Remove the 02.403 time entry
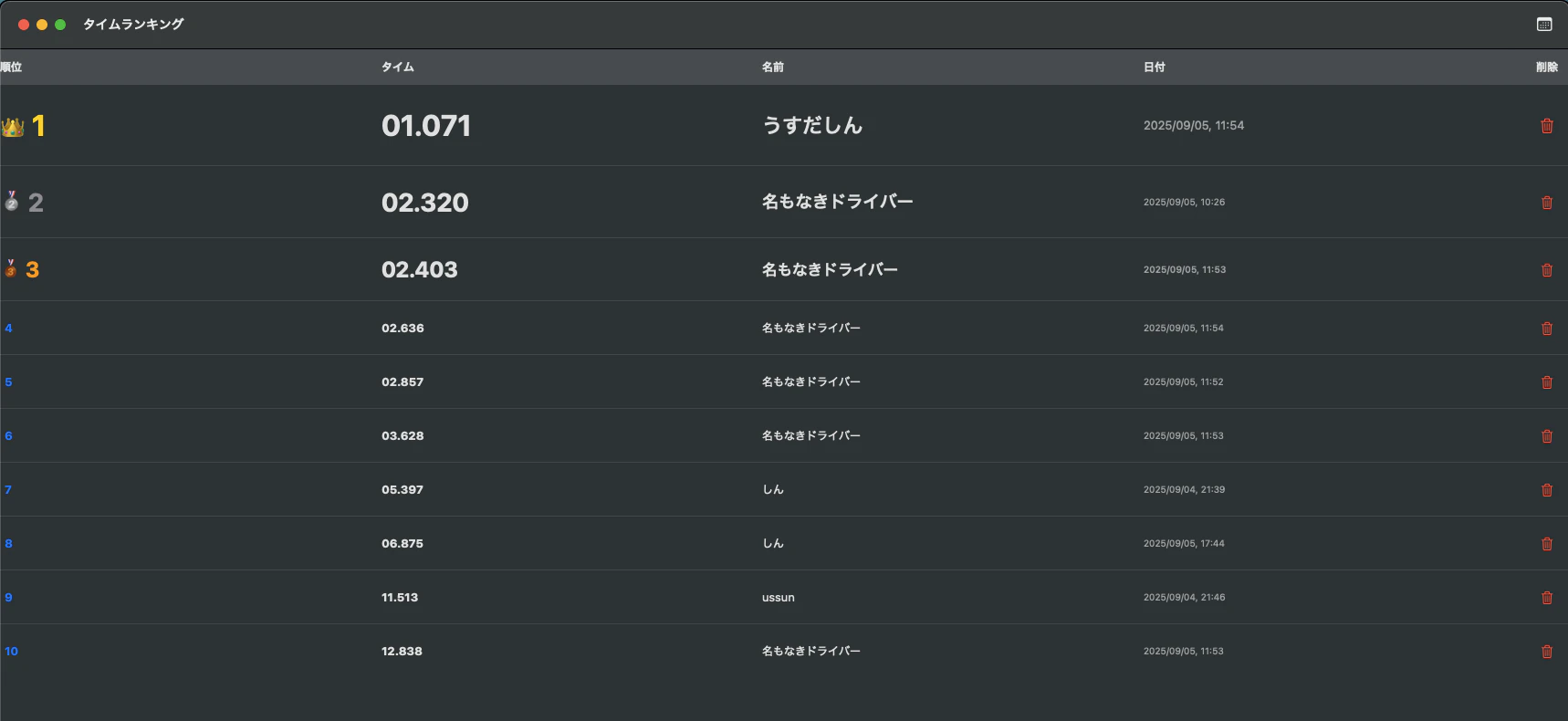 point(1547,270)
